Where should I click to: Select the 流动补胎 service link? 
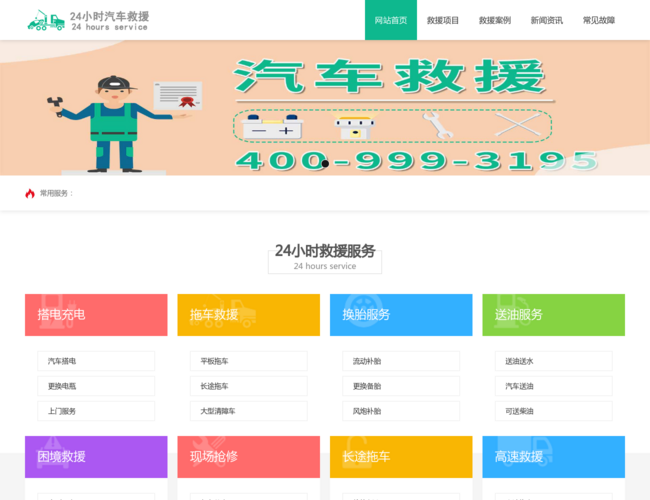tap(401, 361)
